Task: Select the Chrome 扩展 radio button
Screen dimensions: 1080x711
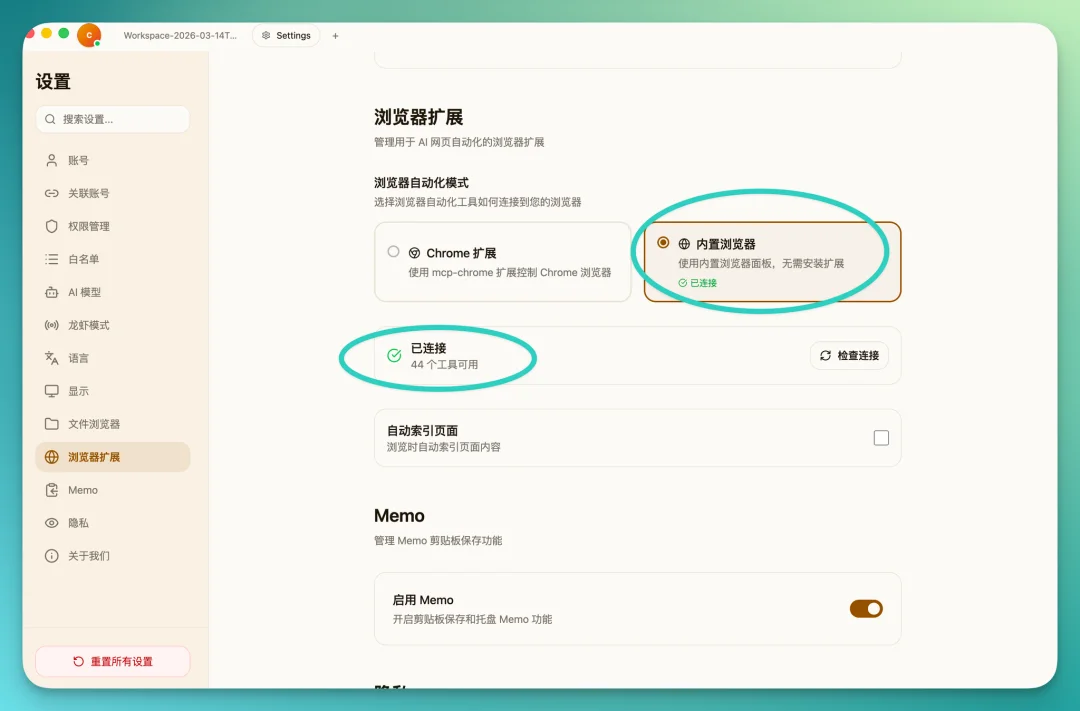Action: [x=394, y=252]
